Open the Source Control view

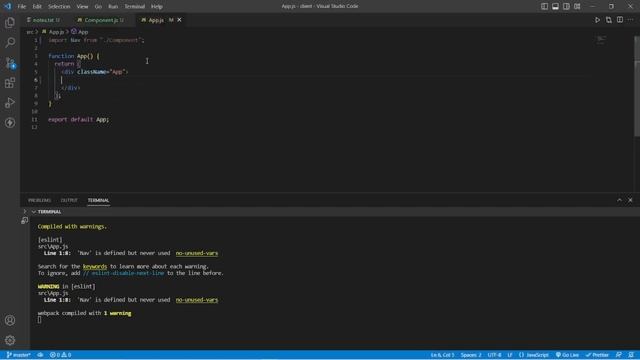[10, 62]
